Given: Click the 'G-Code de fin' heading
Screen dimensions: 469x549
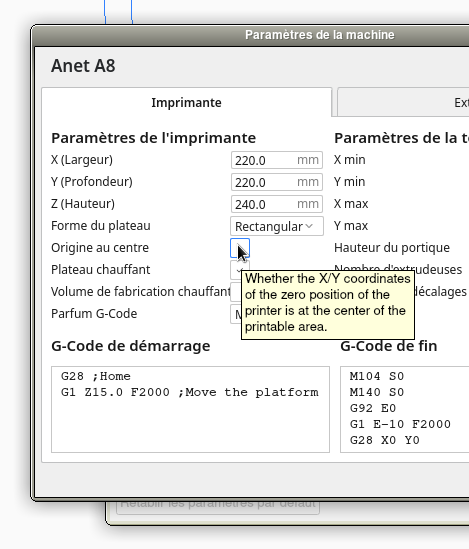Looking at the screenshot, I should coord(388,346).
